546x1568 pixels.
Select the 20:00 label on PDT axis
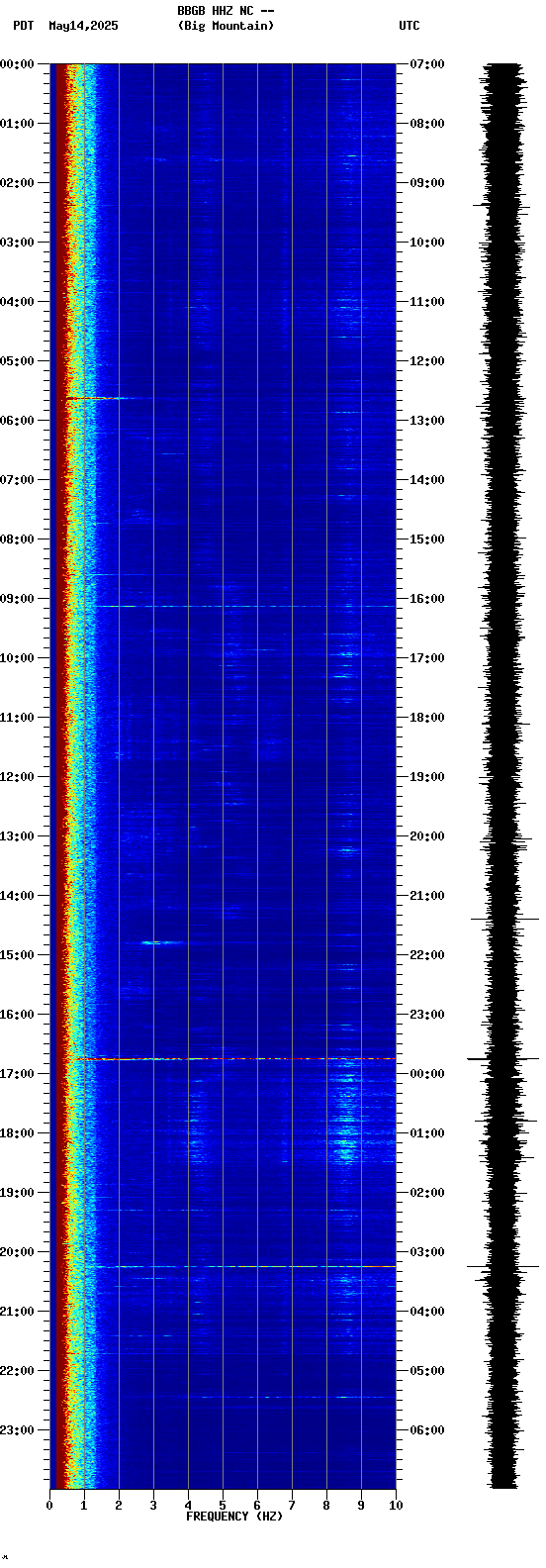point(18,1252)
